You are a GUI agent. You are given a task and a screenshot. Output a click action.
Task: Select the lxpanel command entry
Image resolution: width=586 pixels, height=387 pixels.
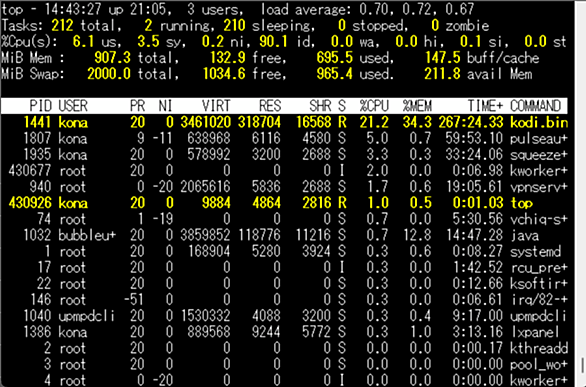click(535, 332)
